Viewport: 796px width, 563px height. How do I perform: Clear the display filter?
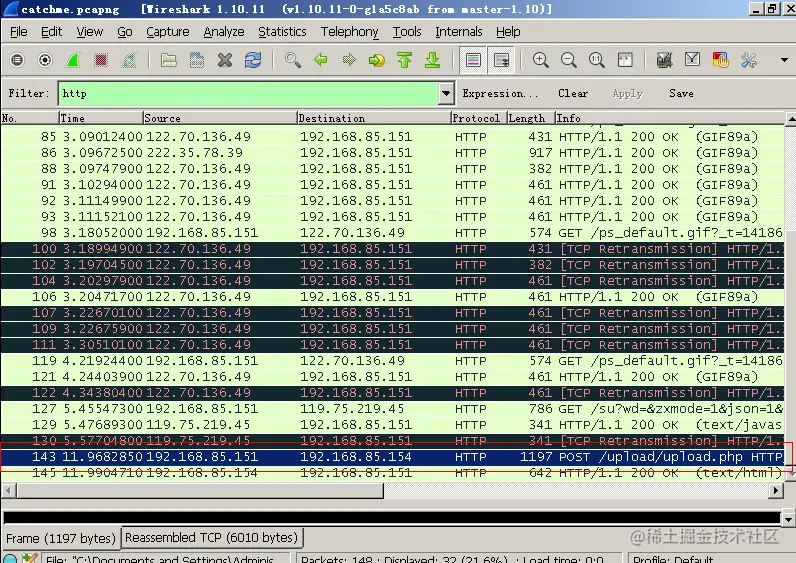point(573,93)
